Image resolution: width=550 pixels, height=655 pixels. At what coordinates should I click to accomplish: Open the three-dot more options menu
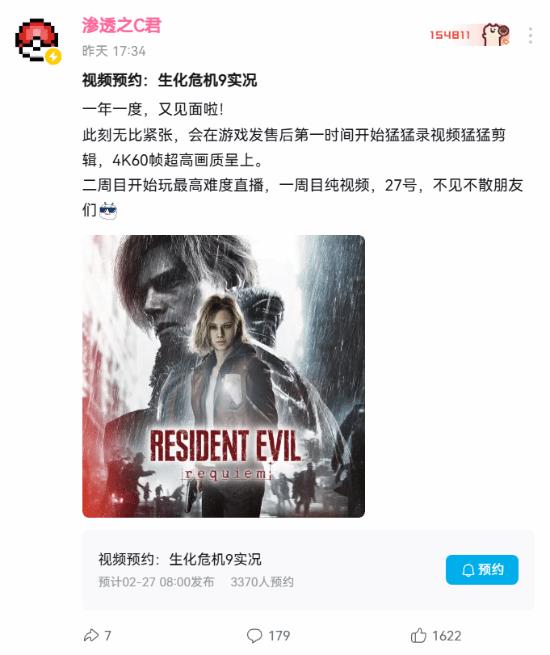tap(530, 36)
